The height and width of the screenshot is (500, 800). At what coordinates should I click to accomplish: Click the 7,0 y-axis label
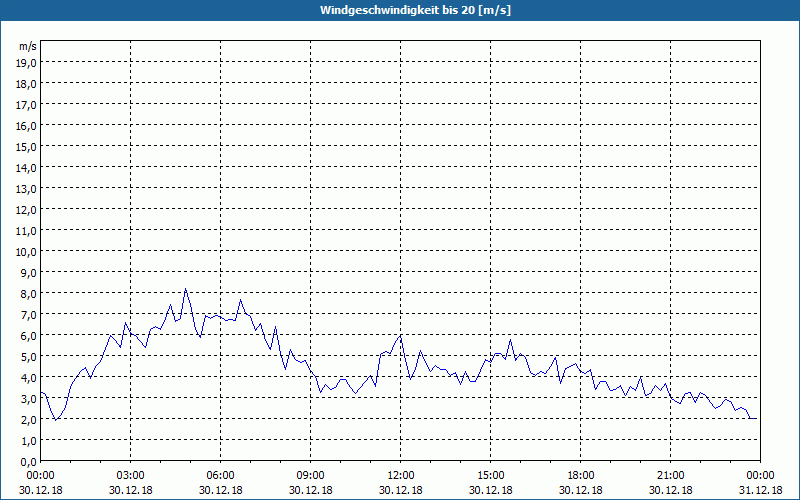pos(29,315)
